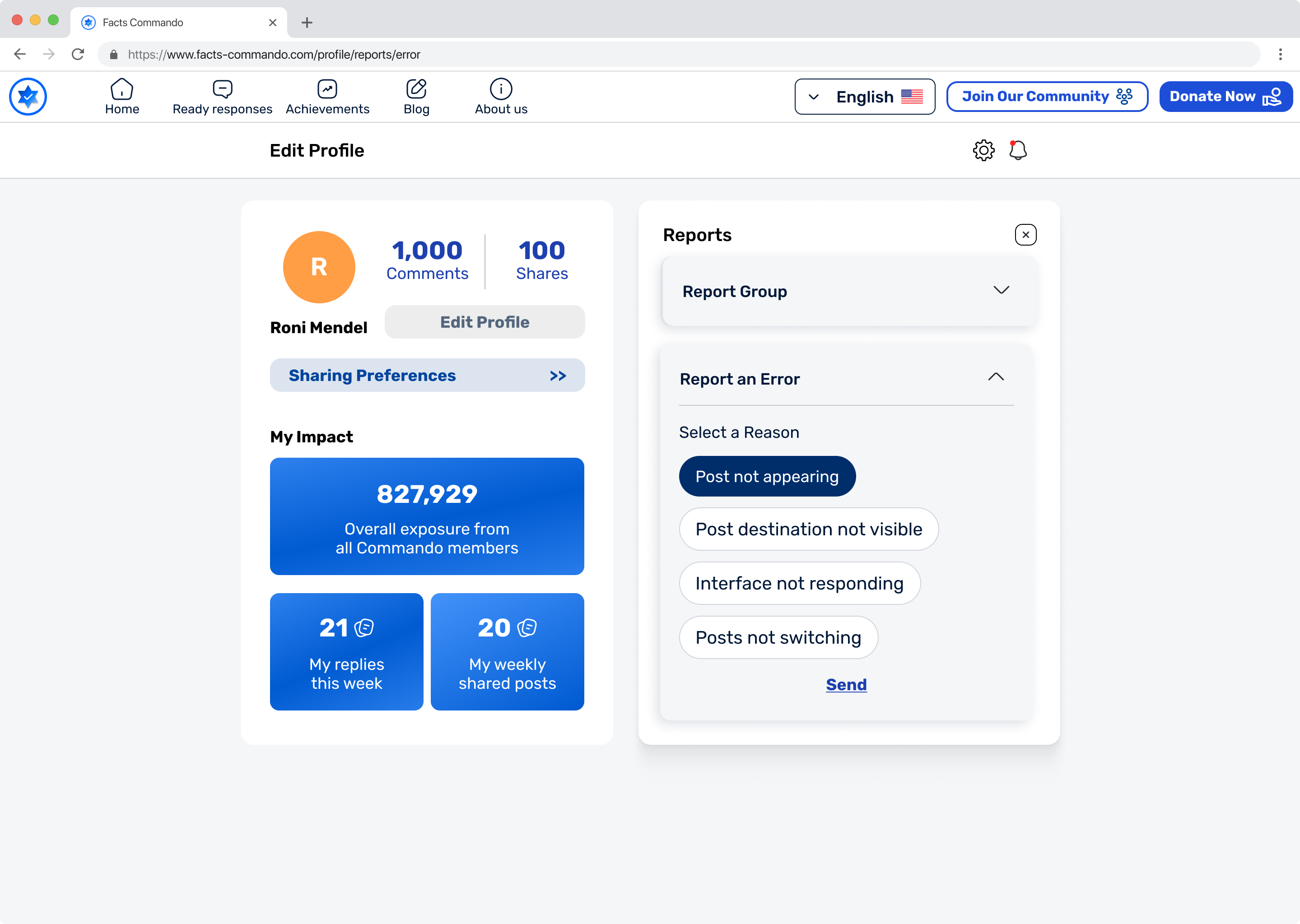
Task: Click the Edit Profile button
Action: point(485,322)
